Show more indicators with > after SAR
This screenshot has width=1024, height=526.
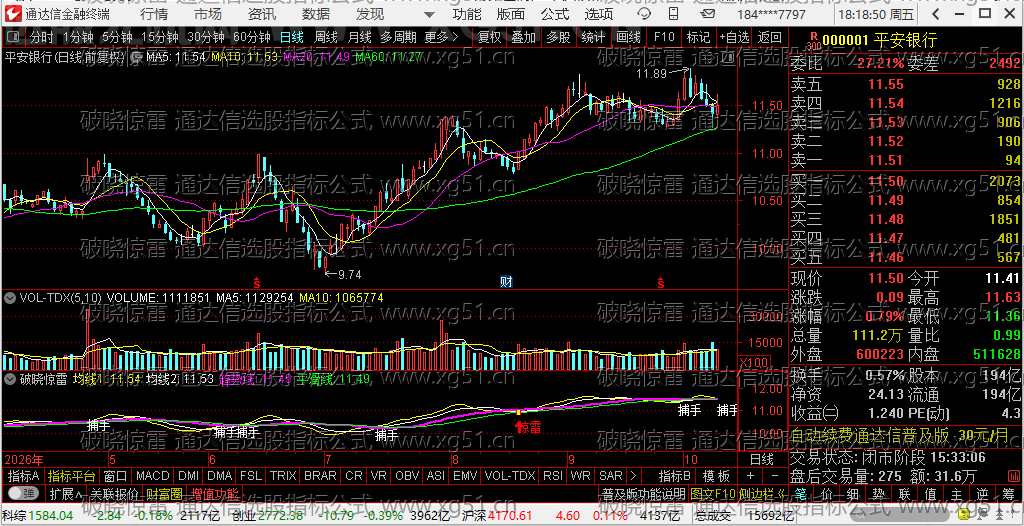[x=633, y=476]
